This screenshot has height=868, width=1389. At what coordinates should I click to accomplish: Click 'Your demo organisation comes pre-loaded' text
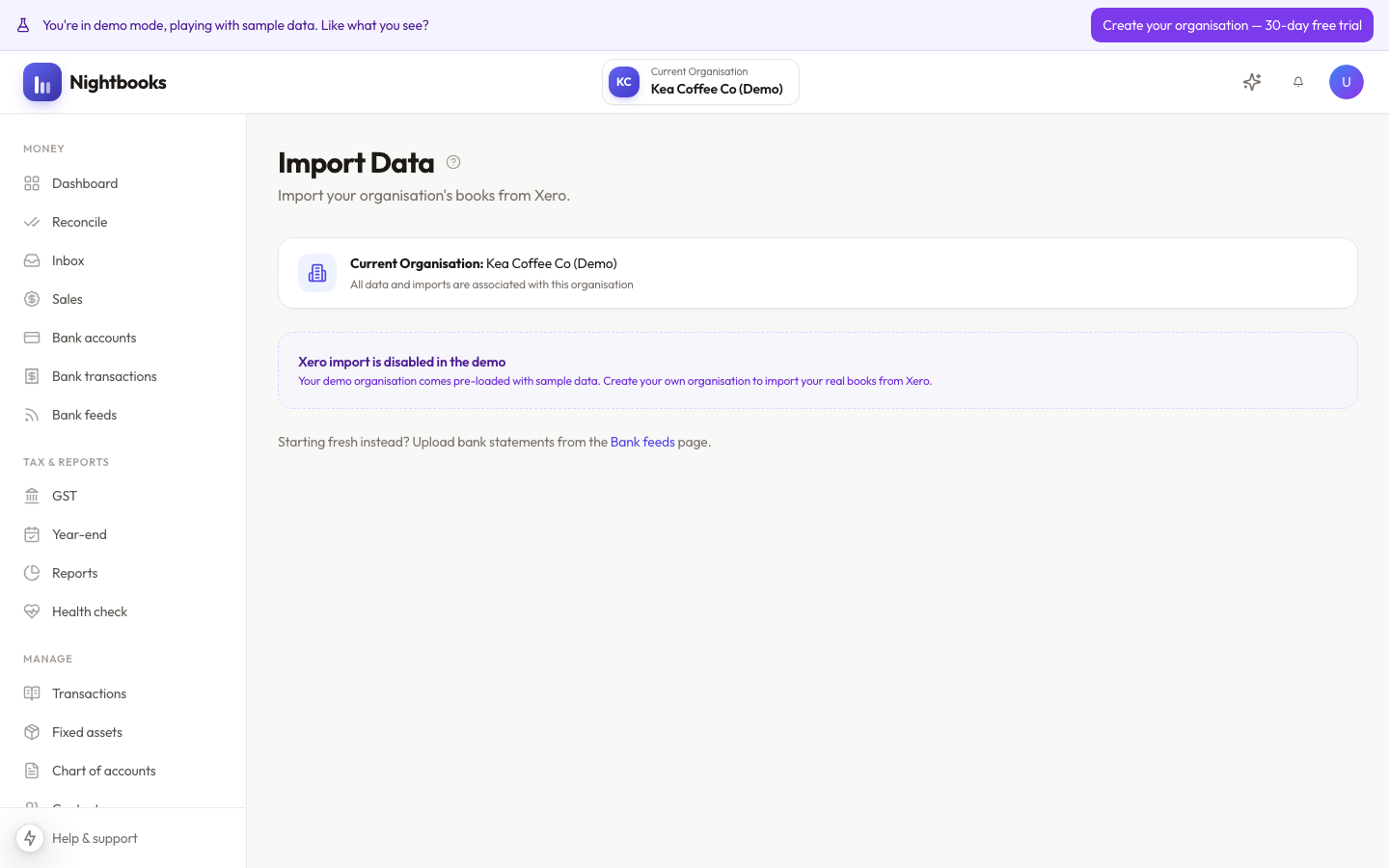point(614,381)
